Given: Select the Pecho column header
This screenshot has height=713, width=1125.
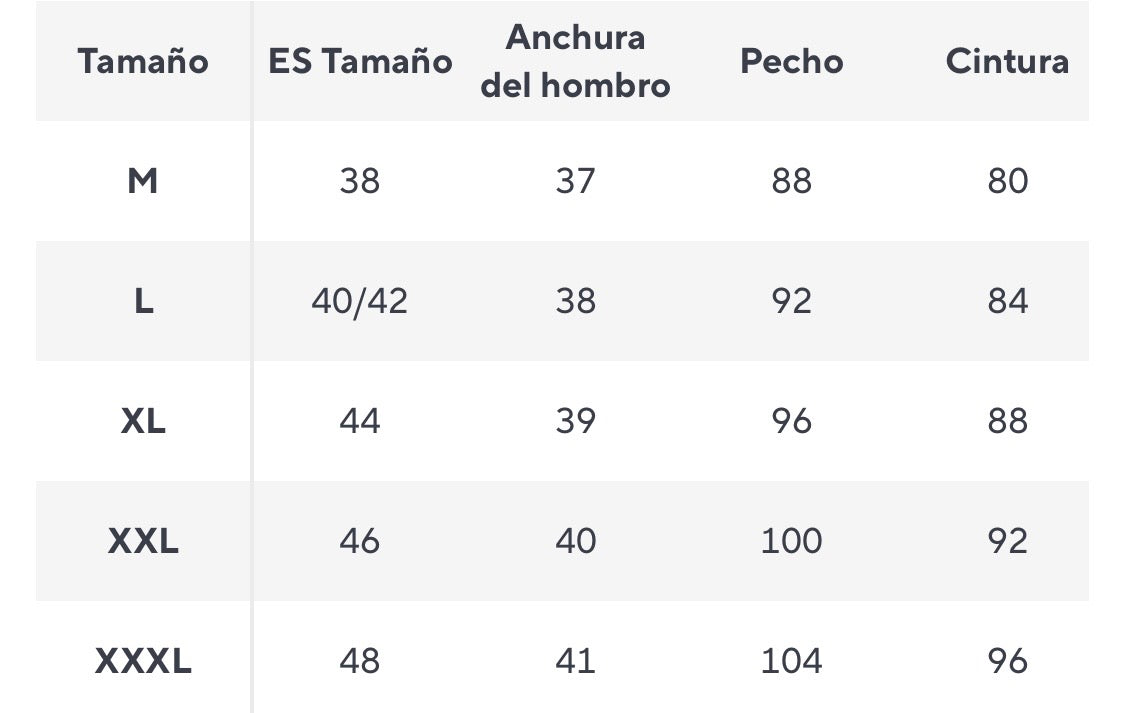Looking at the screenshot, I should pos(791,62).
